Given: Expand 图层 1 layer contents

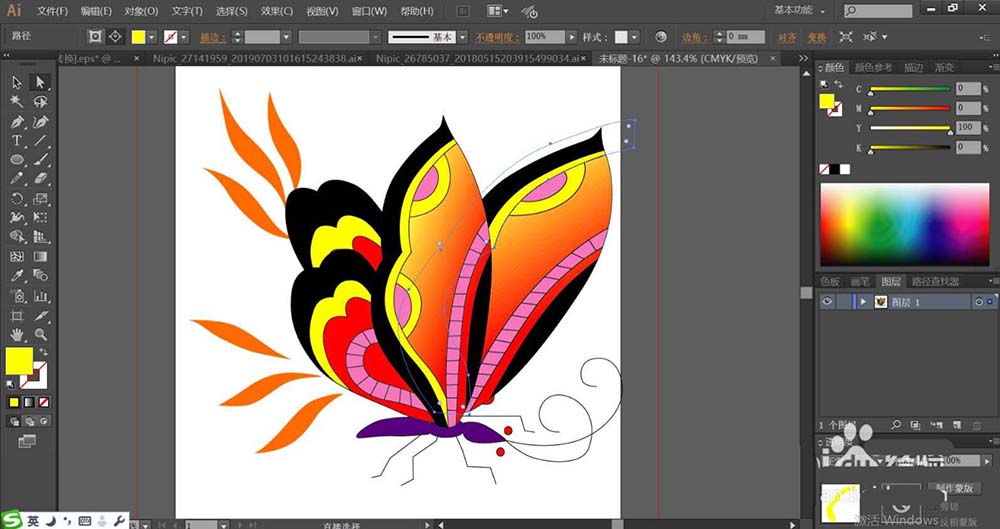Looking at the screenshot, I should [864, 302].
